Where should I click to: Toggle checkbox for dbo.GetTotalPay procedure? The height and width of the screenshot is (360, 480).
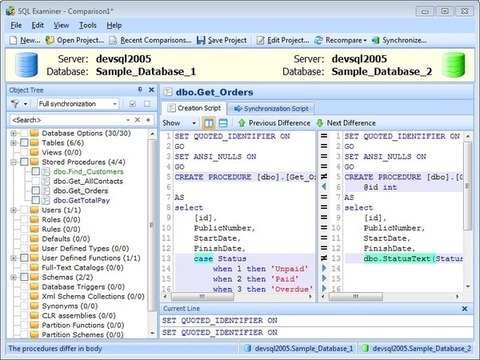(36, 200)
